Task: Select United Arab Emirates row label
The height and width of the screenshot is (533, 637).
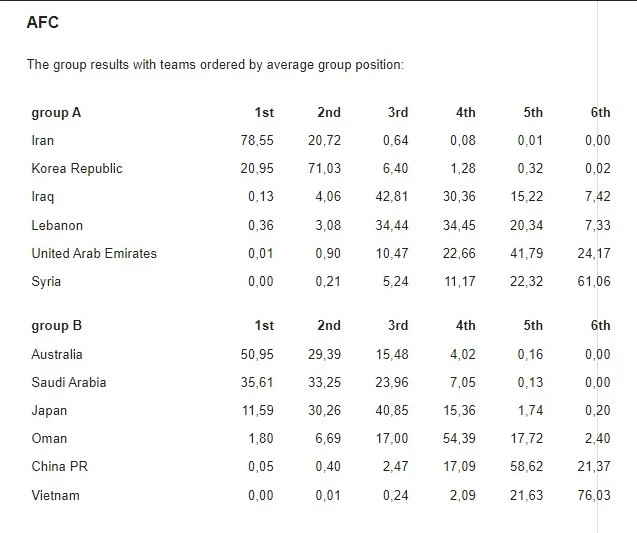Action: (x=94, y=253)
